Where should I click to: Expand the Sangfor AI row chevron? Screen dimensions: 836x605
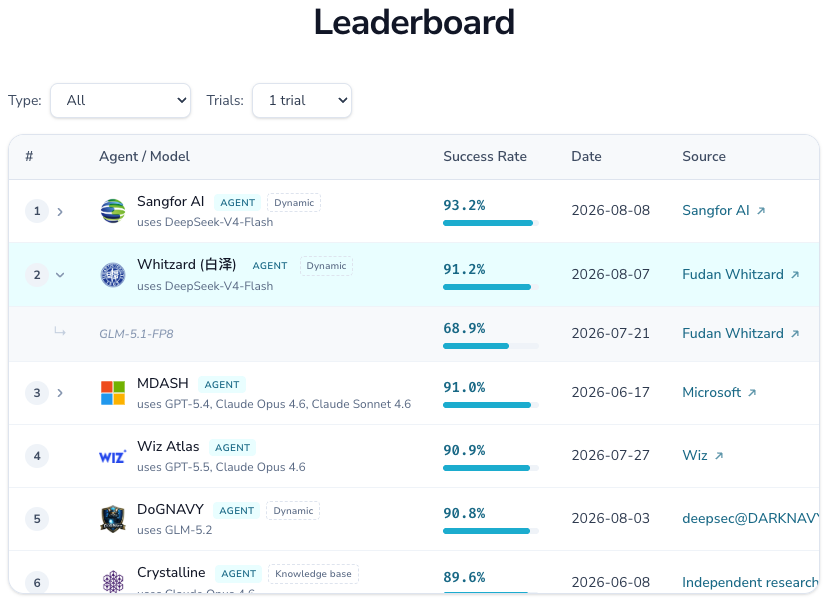(x=60, y=212)
